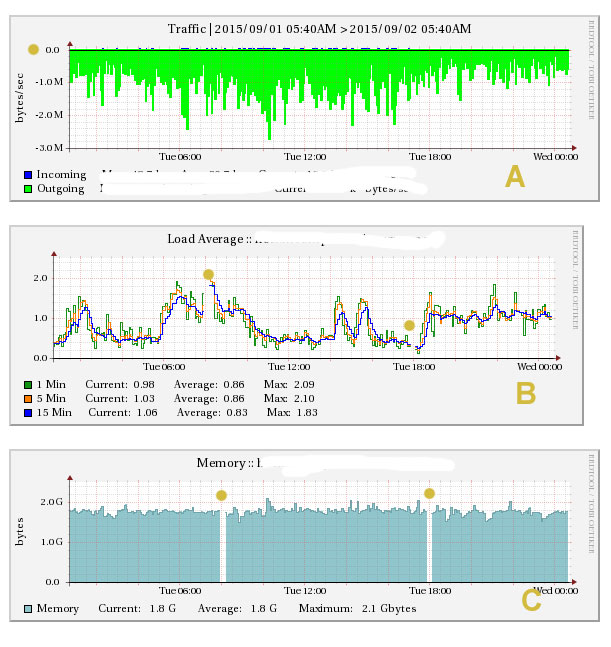Screen dimensions: 611x647
Task: Click yellow dot above first Memory graph gap
Action: [221, 495]
